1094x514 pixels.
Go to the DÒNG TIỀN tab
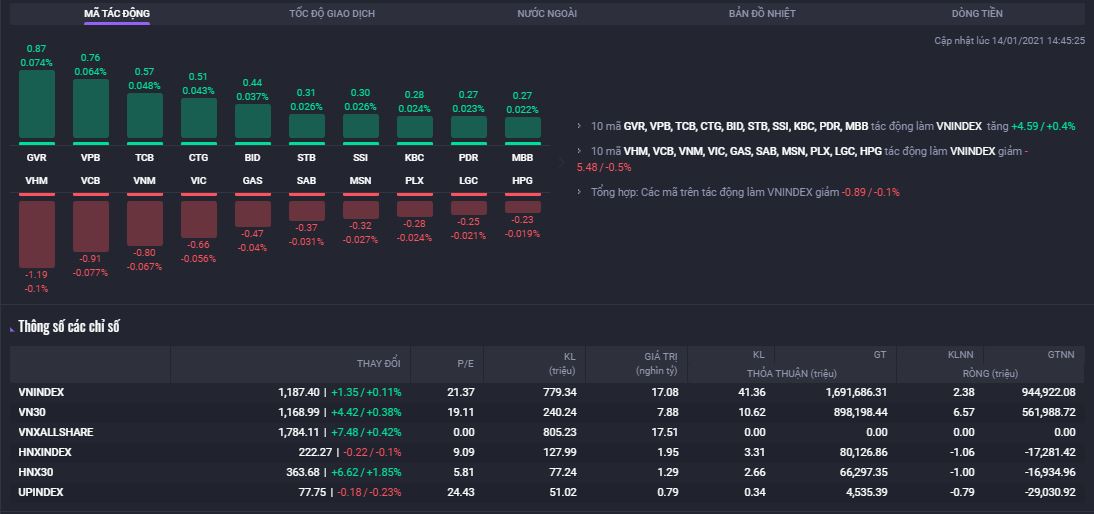point(977,14)
